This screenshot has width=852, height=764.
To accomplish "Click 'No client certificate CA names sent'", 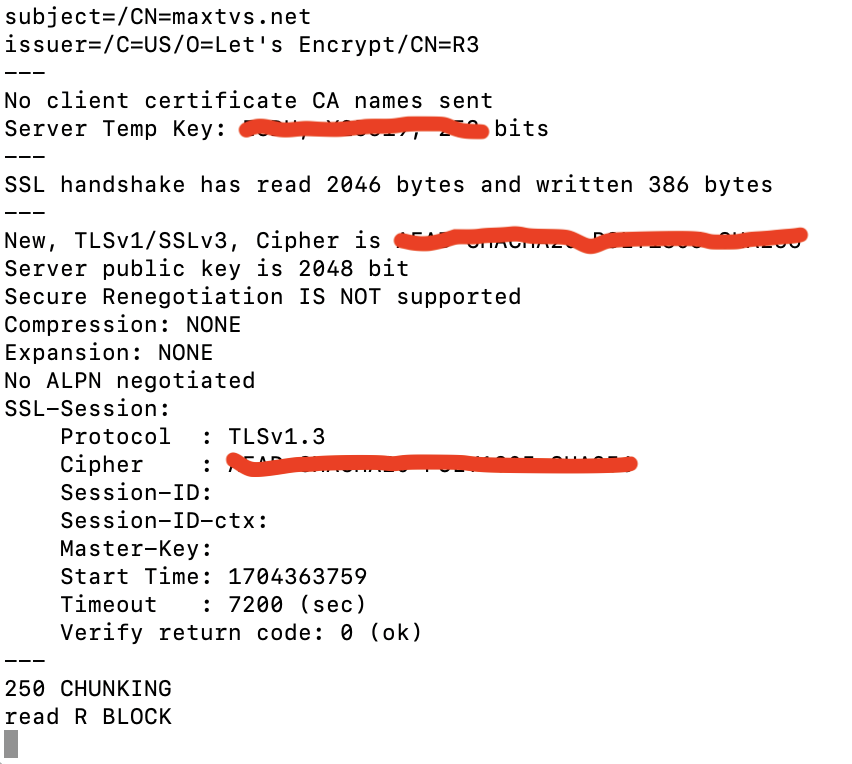I will (x=248, y=100).
